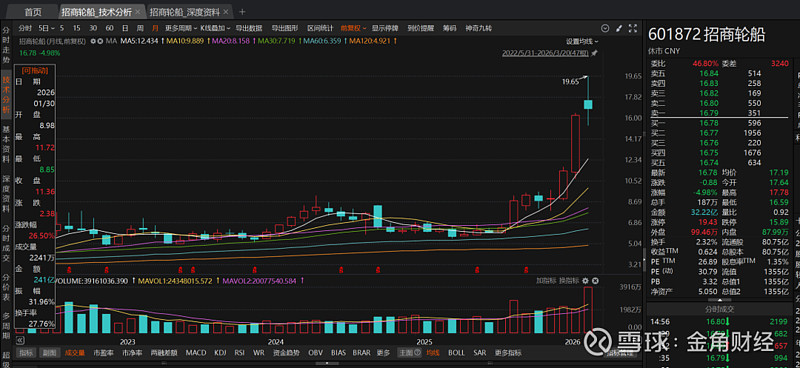Toggle the 筹码 chip distribution view
Image resolution: width=800 pixels, height=368 pixels.
449,28
